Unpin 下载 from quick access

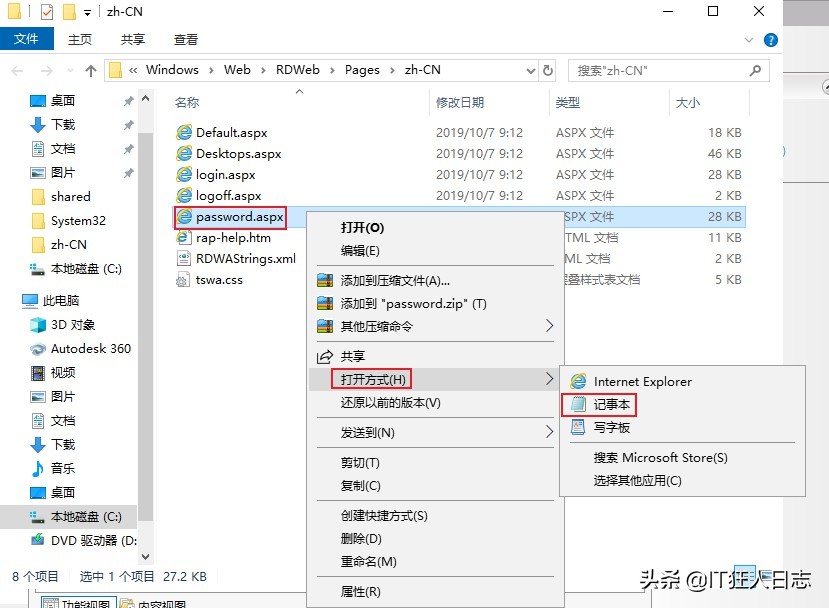(x=128, y=124)
